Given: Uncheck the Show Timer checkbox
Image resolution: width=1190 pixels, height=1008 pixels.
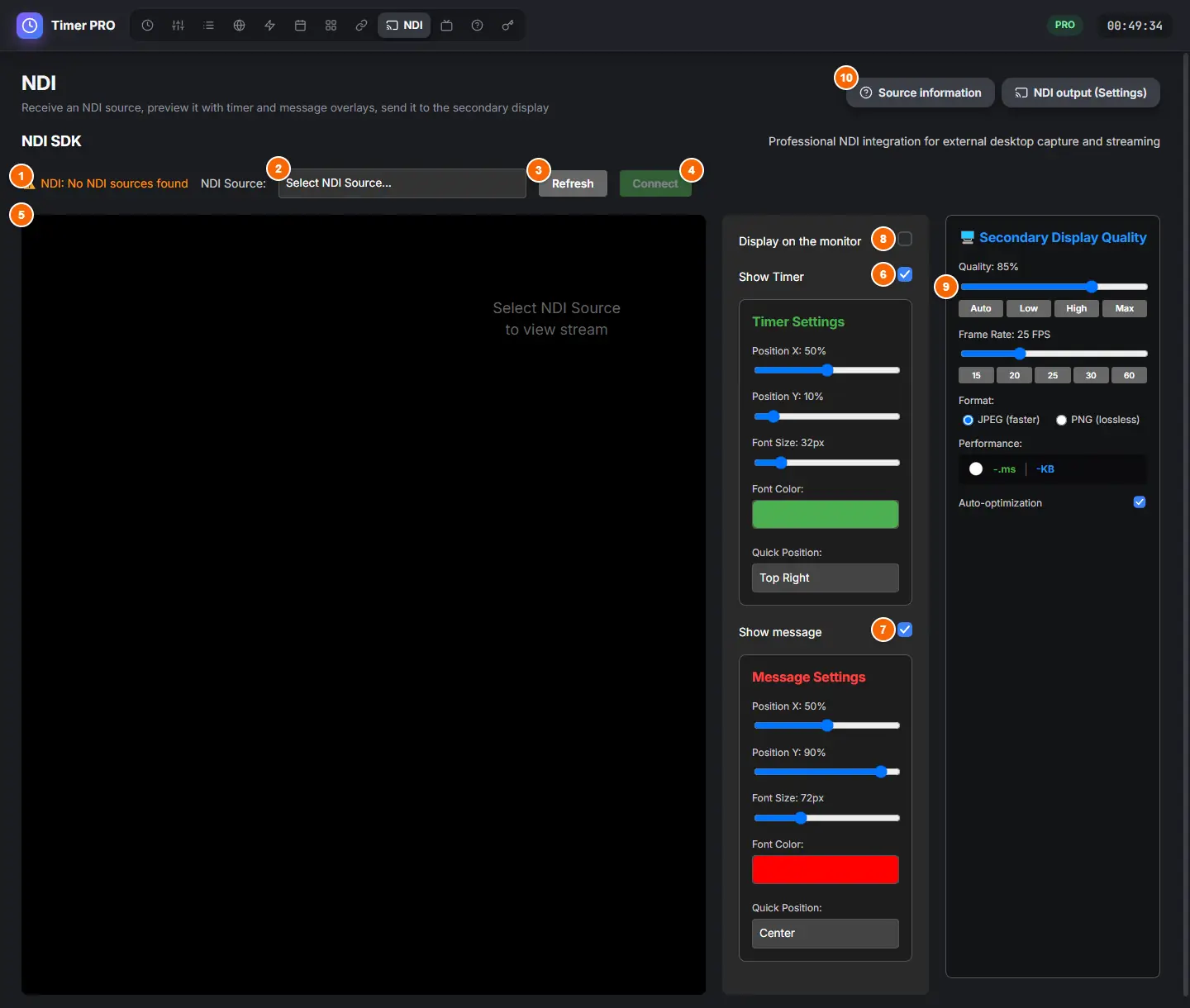Looking at the screenshot, I should pyautogui.click(x=906, y=274).
